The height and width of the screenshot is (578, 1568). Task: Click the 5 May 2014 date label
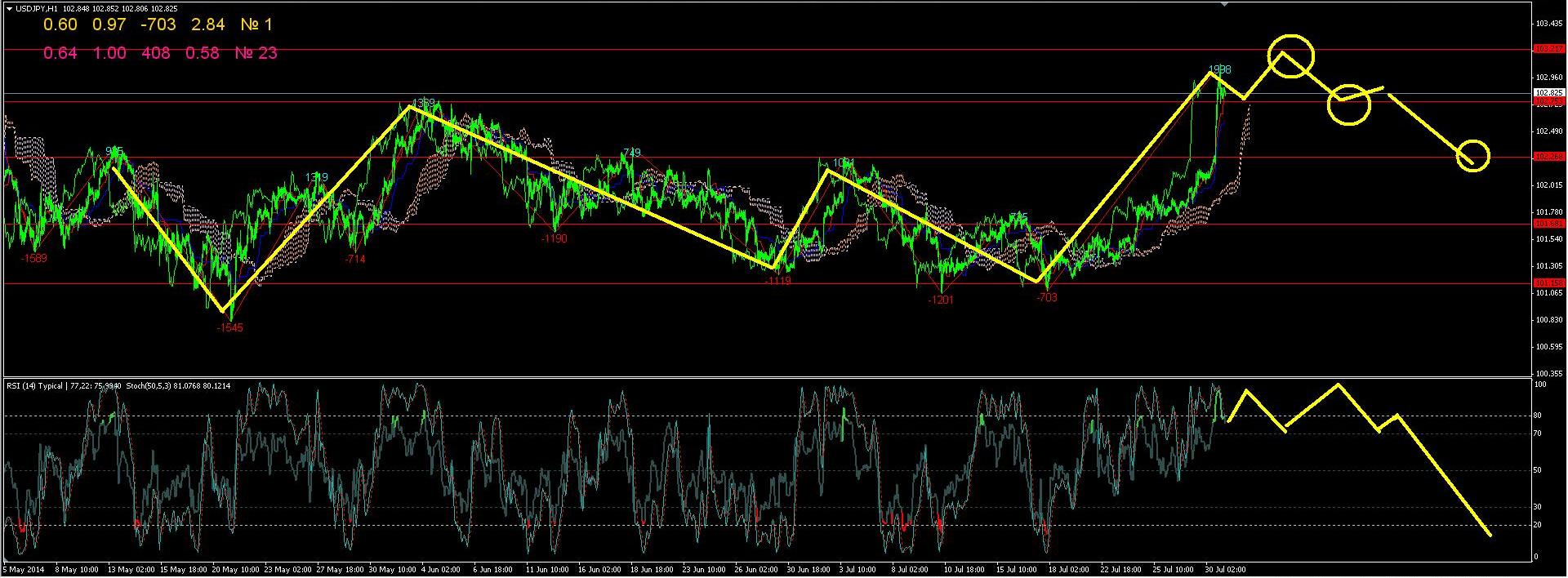pyautogui.click(x=23, y=570)
